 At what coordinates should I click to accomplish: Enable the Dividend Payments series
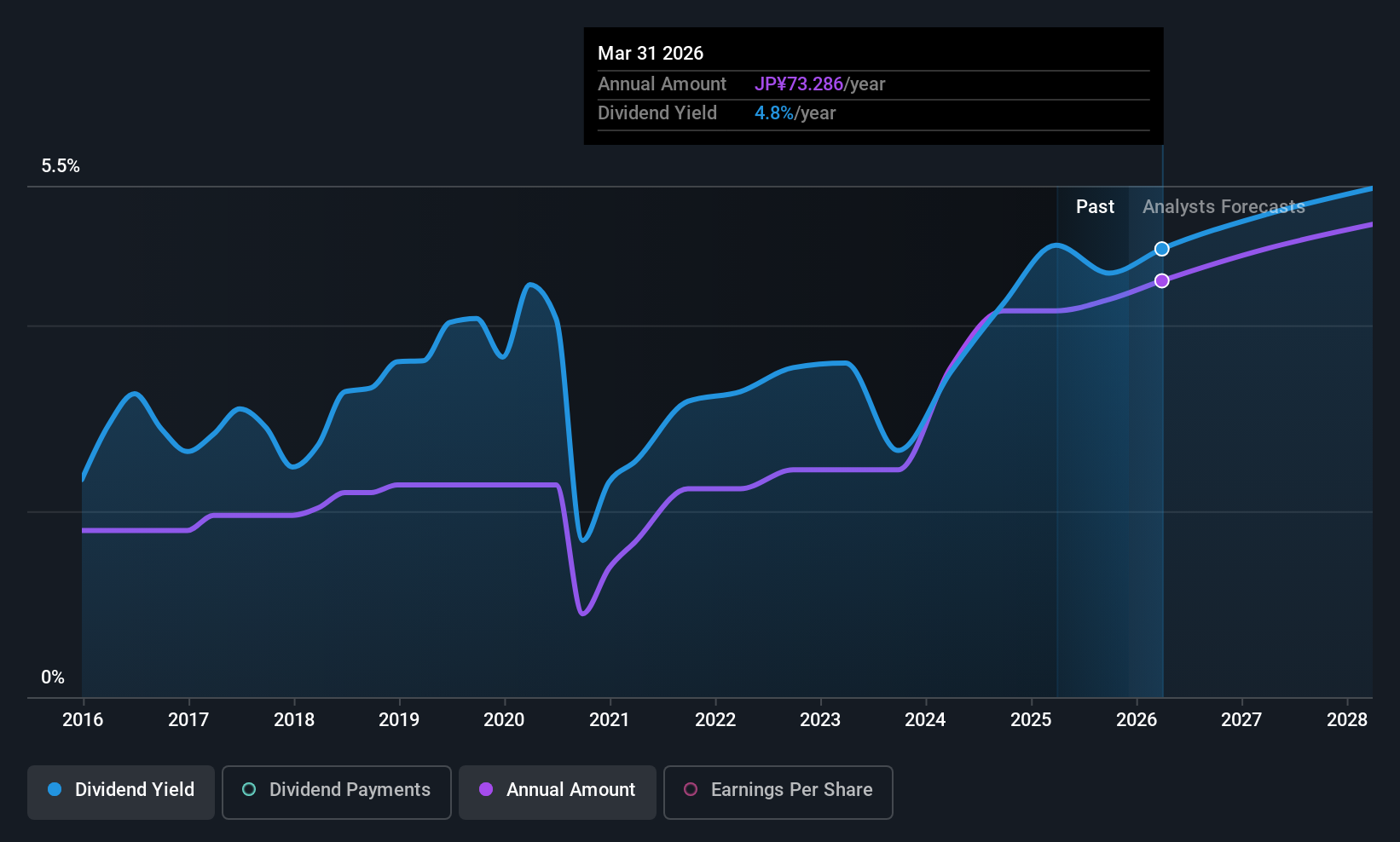point(336,791)
